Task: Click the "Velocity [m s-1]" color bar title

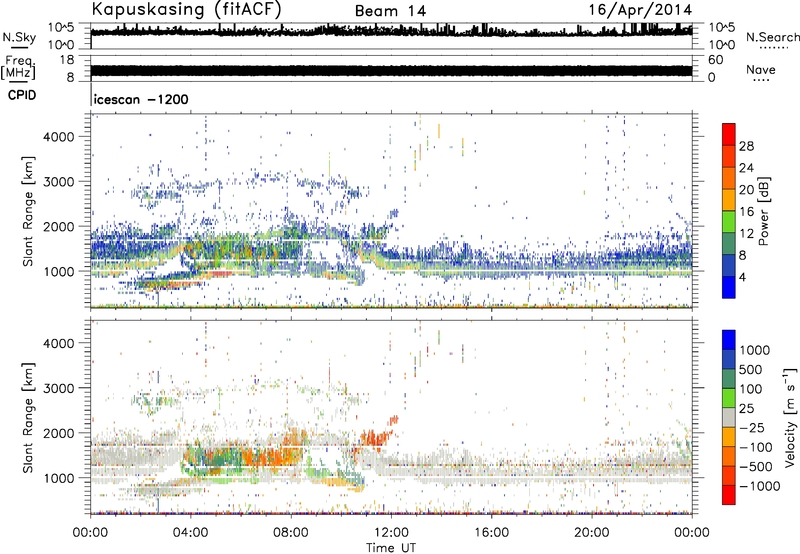Action: point(790,417)
